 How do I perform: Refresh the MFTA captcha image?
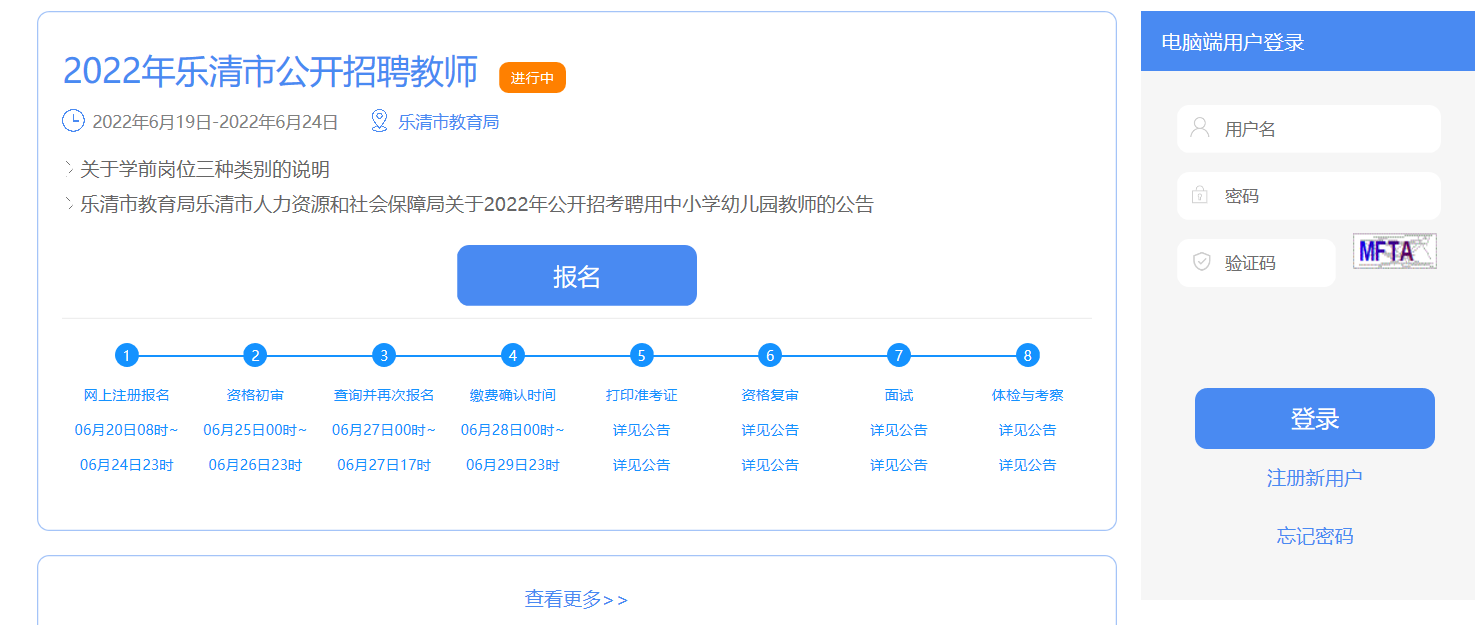click(1394, 251)
